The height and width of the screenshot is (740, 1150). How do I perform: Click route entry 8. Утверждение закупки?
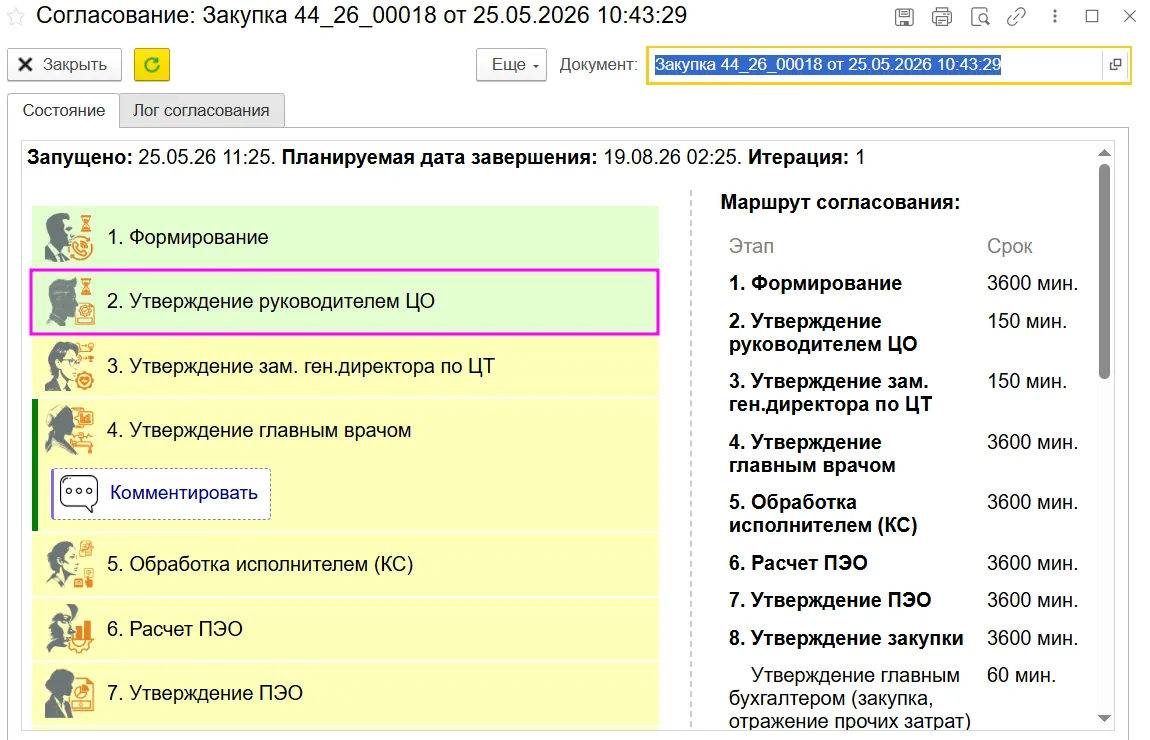click(846, 638)
